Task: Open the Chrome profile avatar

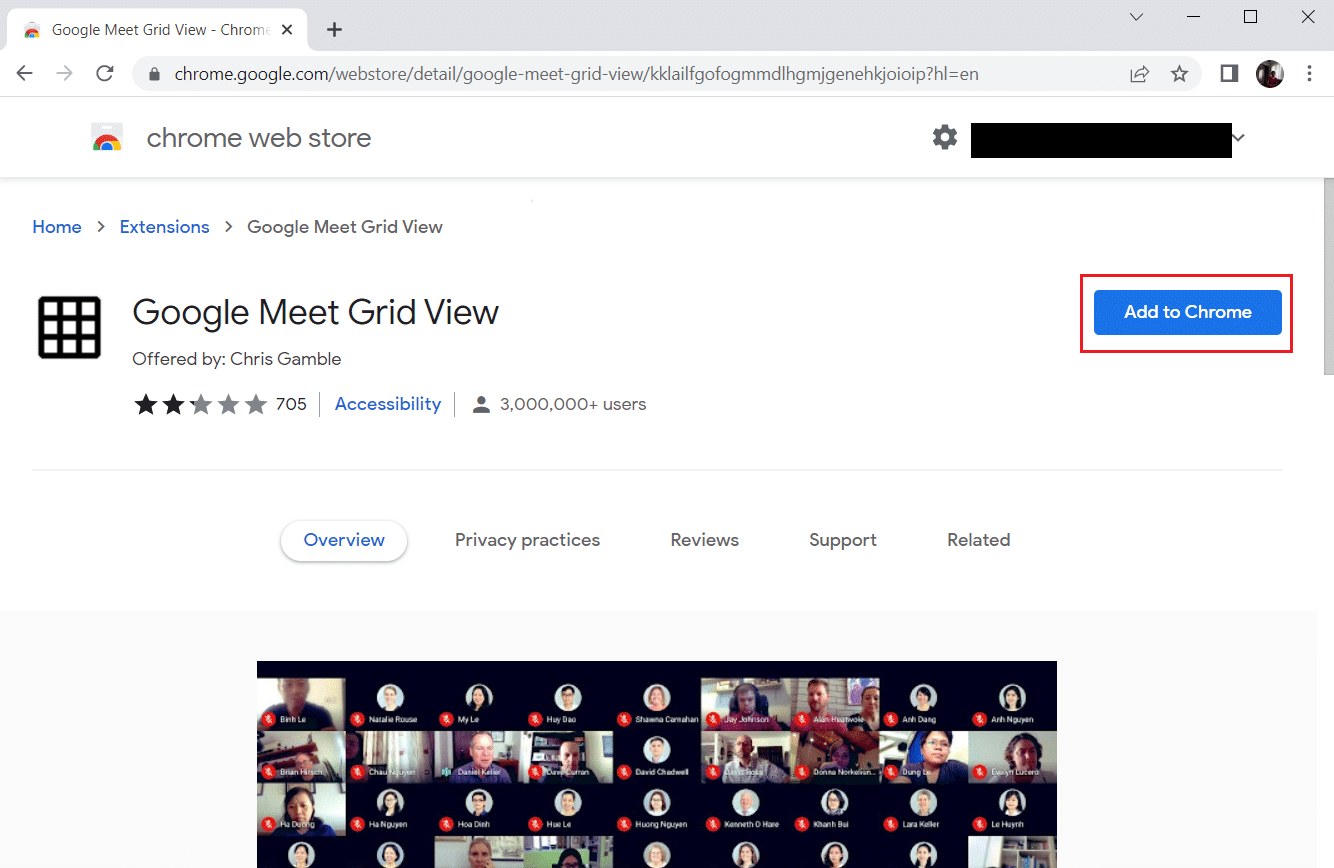Action: click(1270, 73)
